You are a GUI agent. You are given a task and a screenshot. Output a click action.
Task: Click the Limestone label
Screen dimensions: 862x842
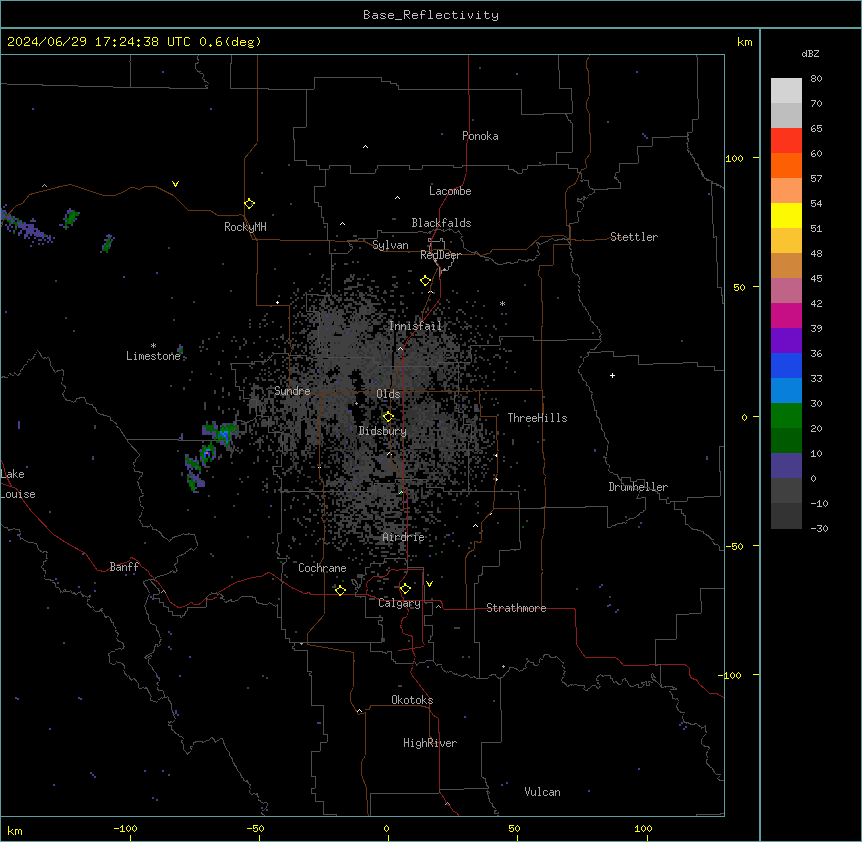[153, 356]
